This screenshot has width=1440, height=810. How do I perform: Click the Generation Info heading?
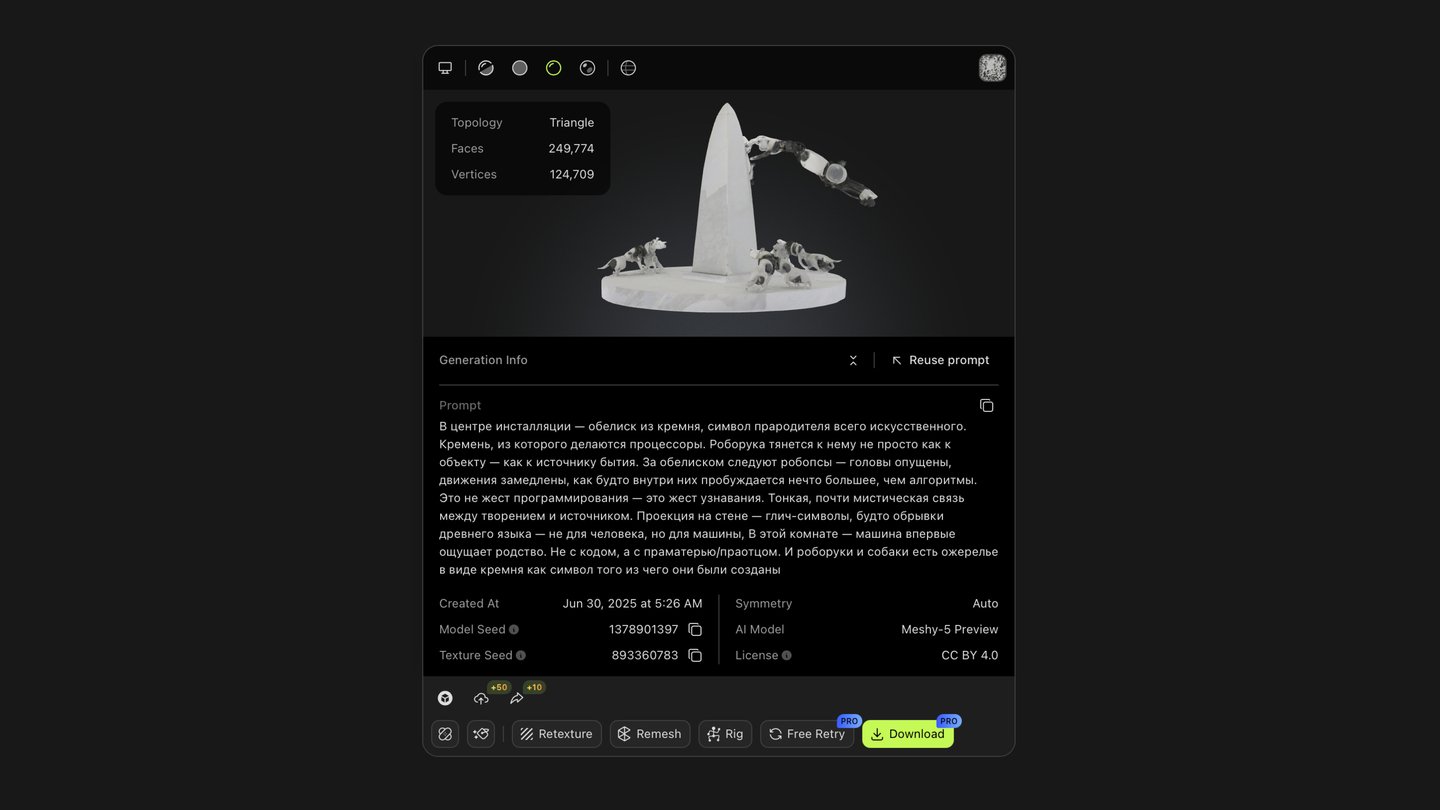(483, 360)
